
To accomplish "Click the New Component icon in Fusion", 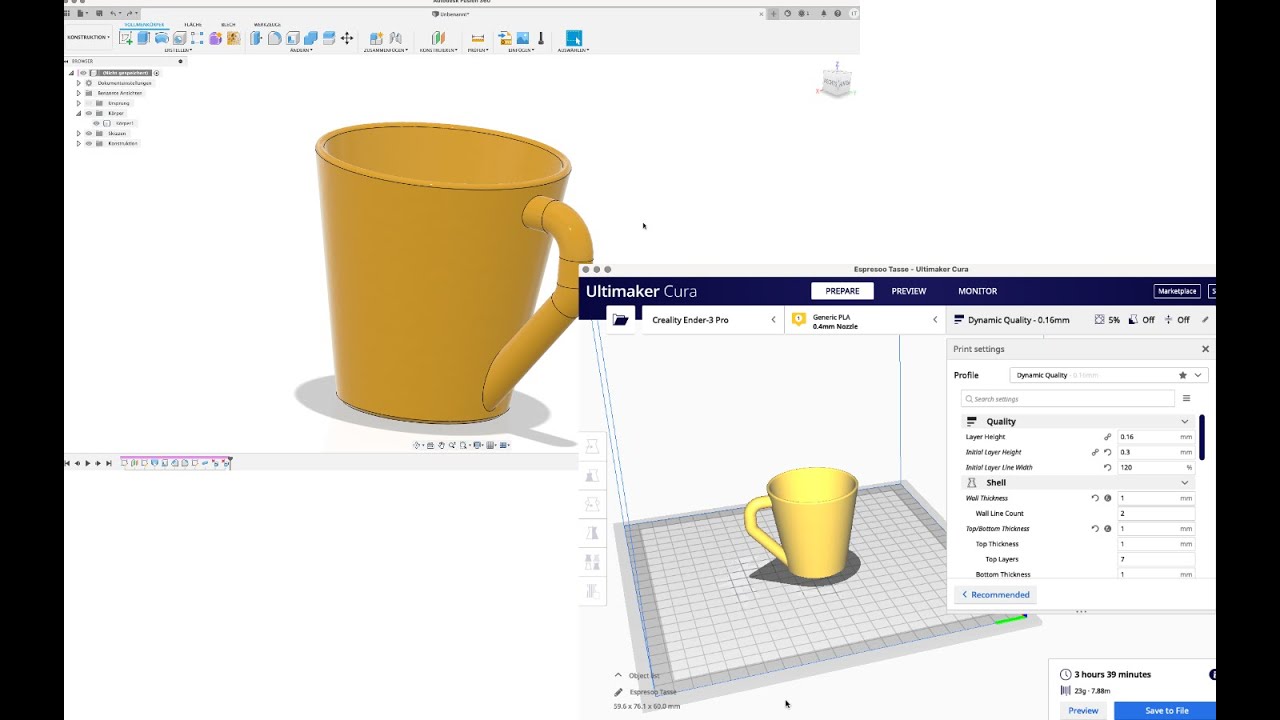I will point(376,38).
